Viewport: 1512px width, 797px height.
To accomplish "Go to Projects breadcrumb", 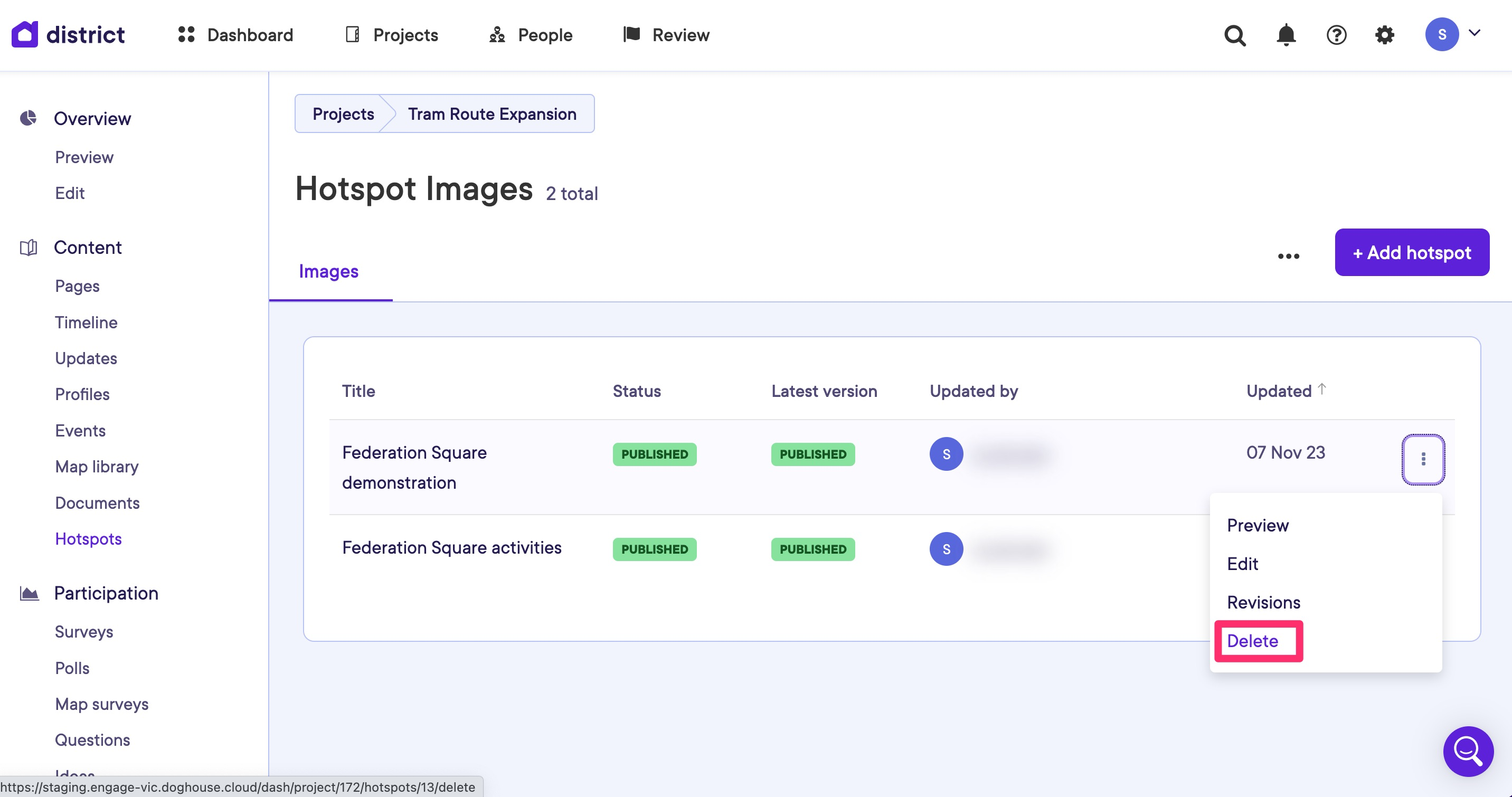I will pos(343,114).
